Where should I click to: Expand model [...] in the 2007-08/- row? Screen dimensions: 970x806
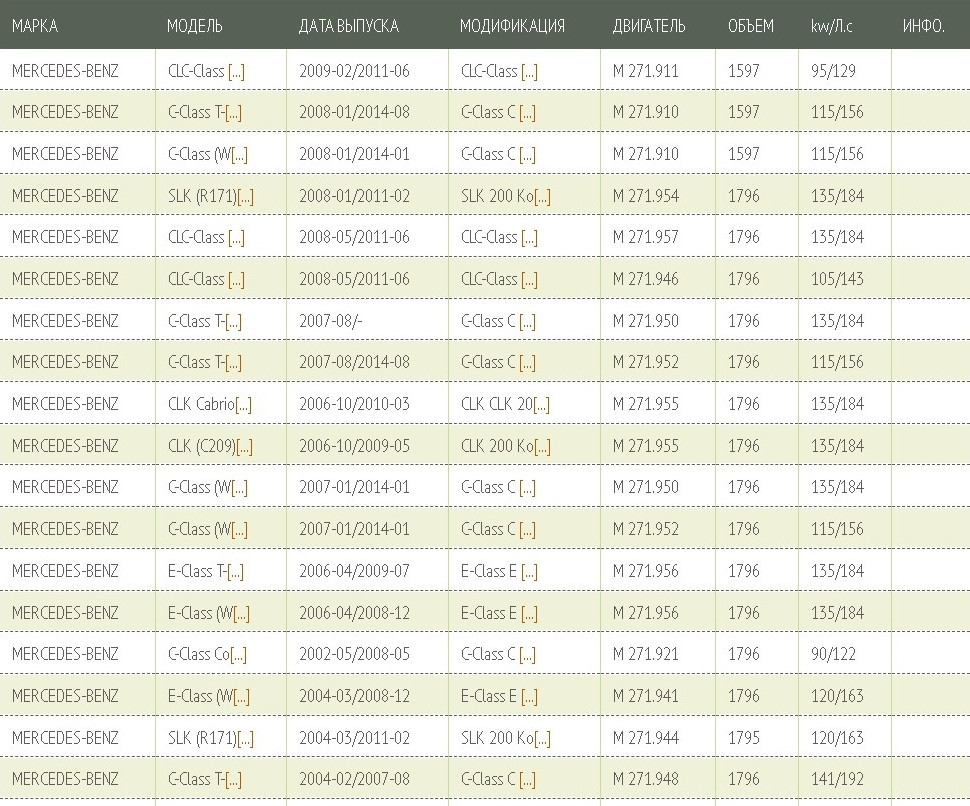[x=233, y=322]
